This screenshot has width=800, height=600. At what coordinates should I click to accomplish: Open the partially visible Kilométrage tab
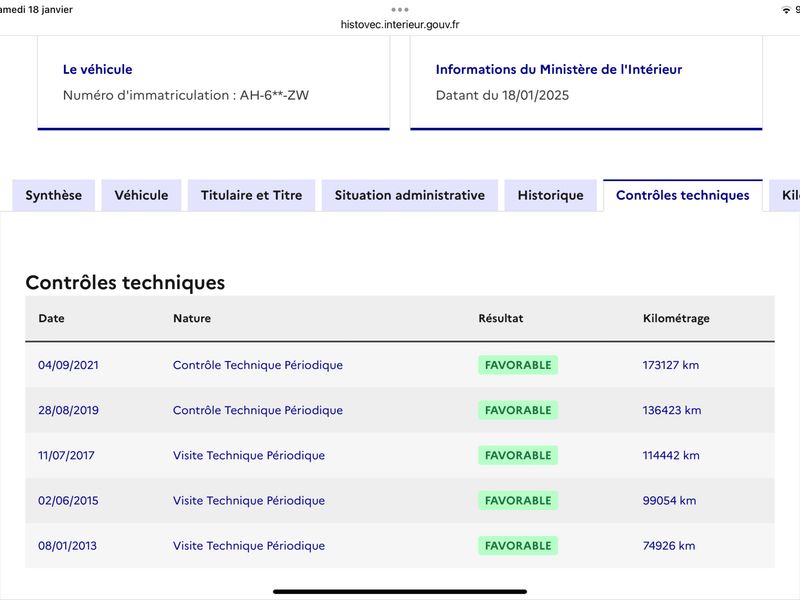pyautogui.click(x=785, y=195)
